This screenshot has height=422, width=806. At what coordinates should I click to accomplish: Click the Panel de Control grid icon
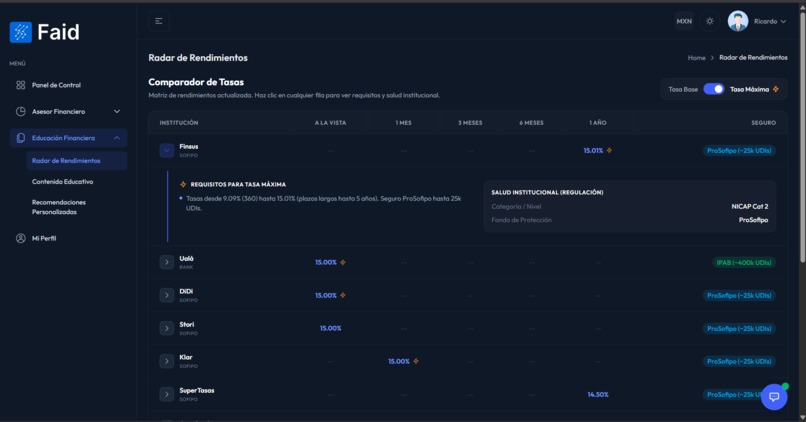(21, 85)
